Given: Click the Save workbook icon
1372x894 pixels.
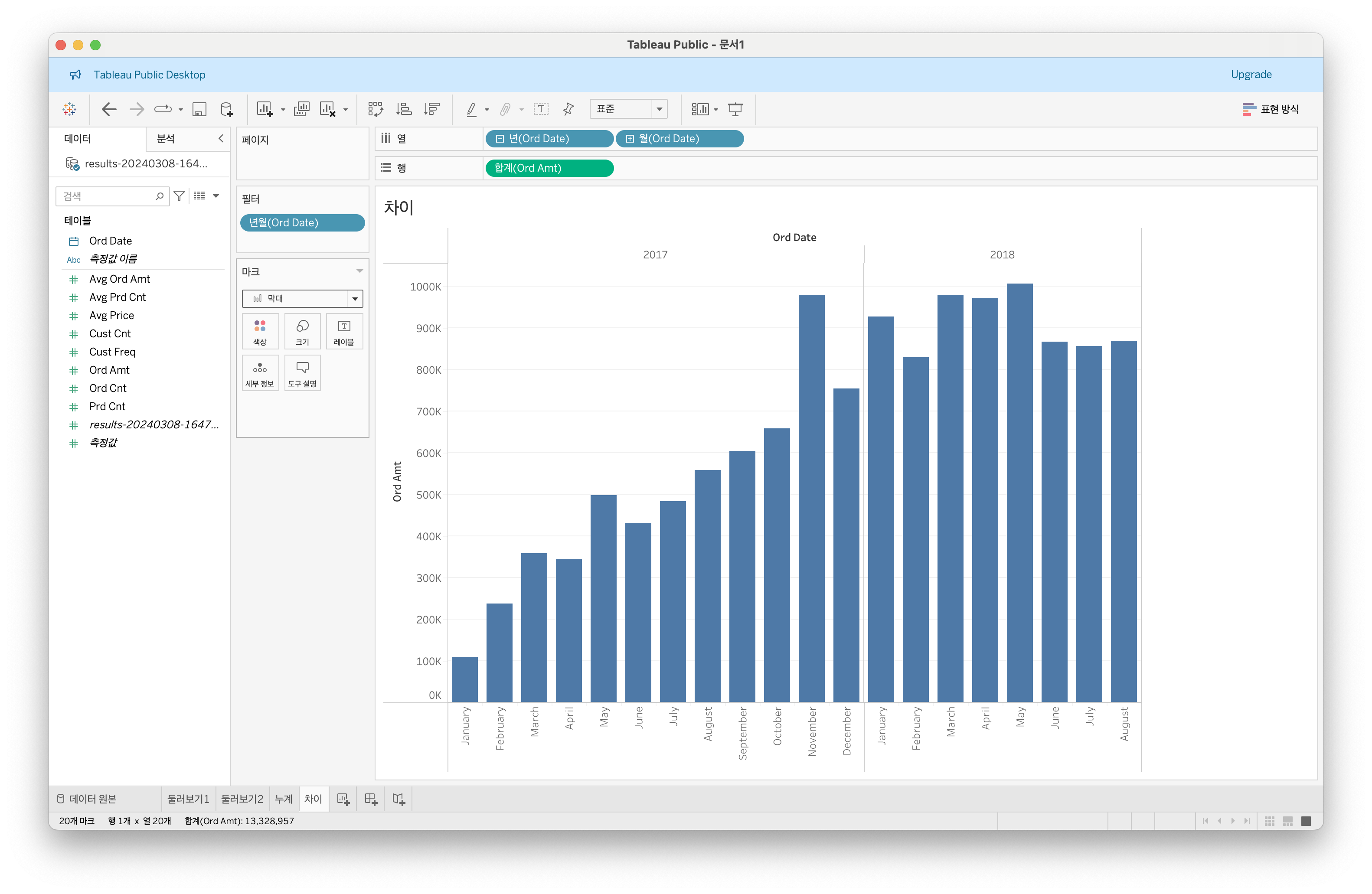Looking at the screenshot, I should pos(199,109).
